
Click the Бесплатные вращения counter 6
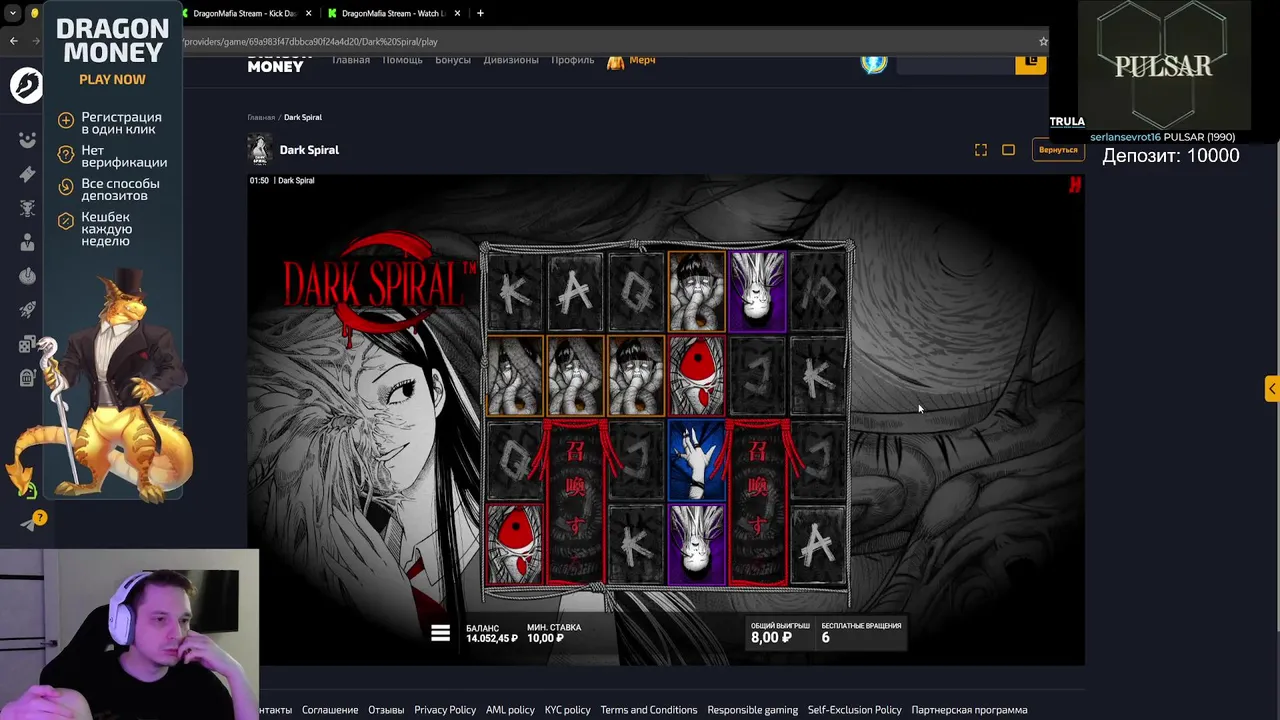[x=826, y=638]
